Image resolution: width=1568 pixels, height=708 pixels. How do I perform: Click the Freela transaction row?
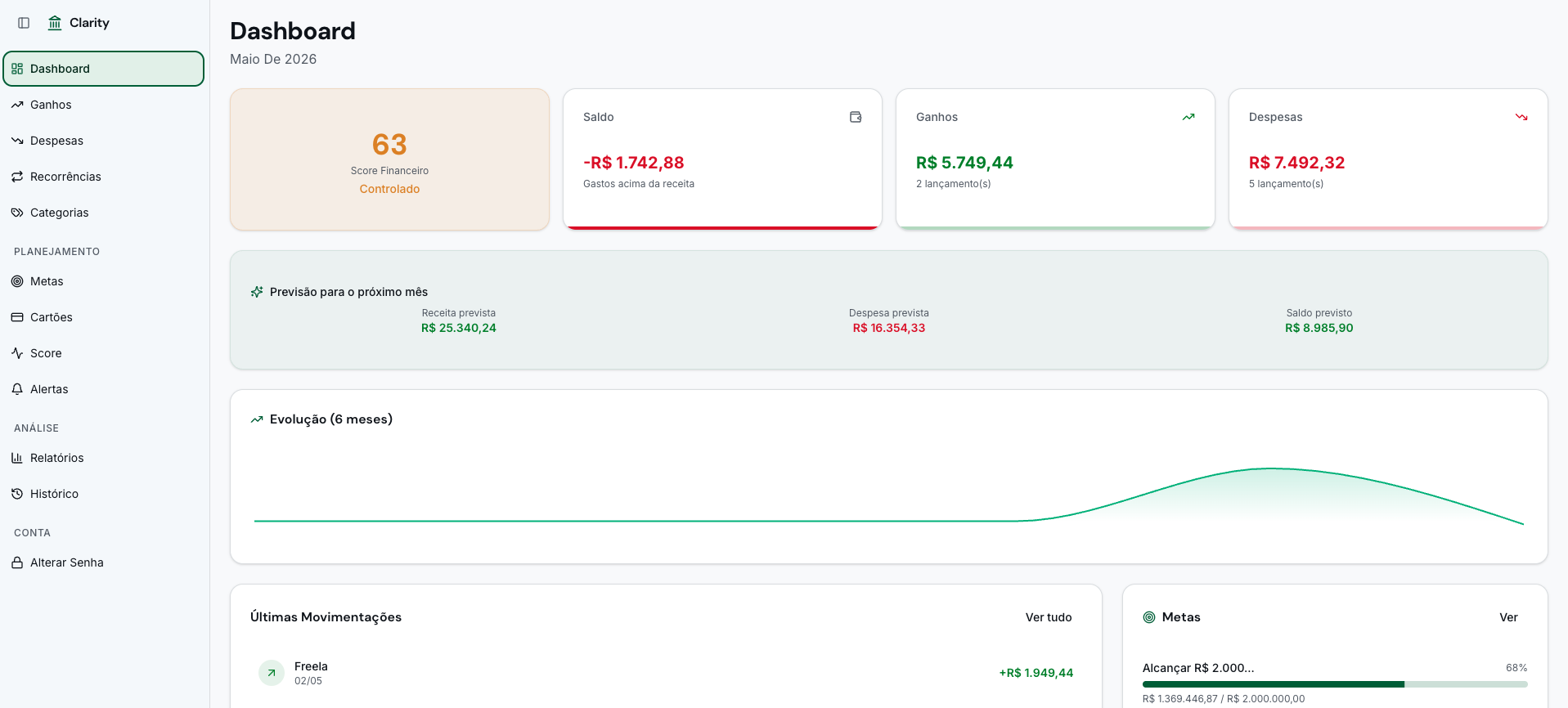666,673
